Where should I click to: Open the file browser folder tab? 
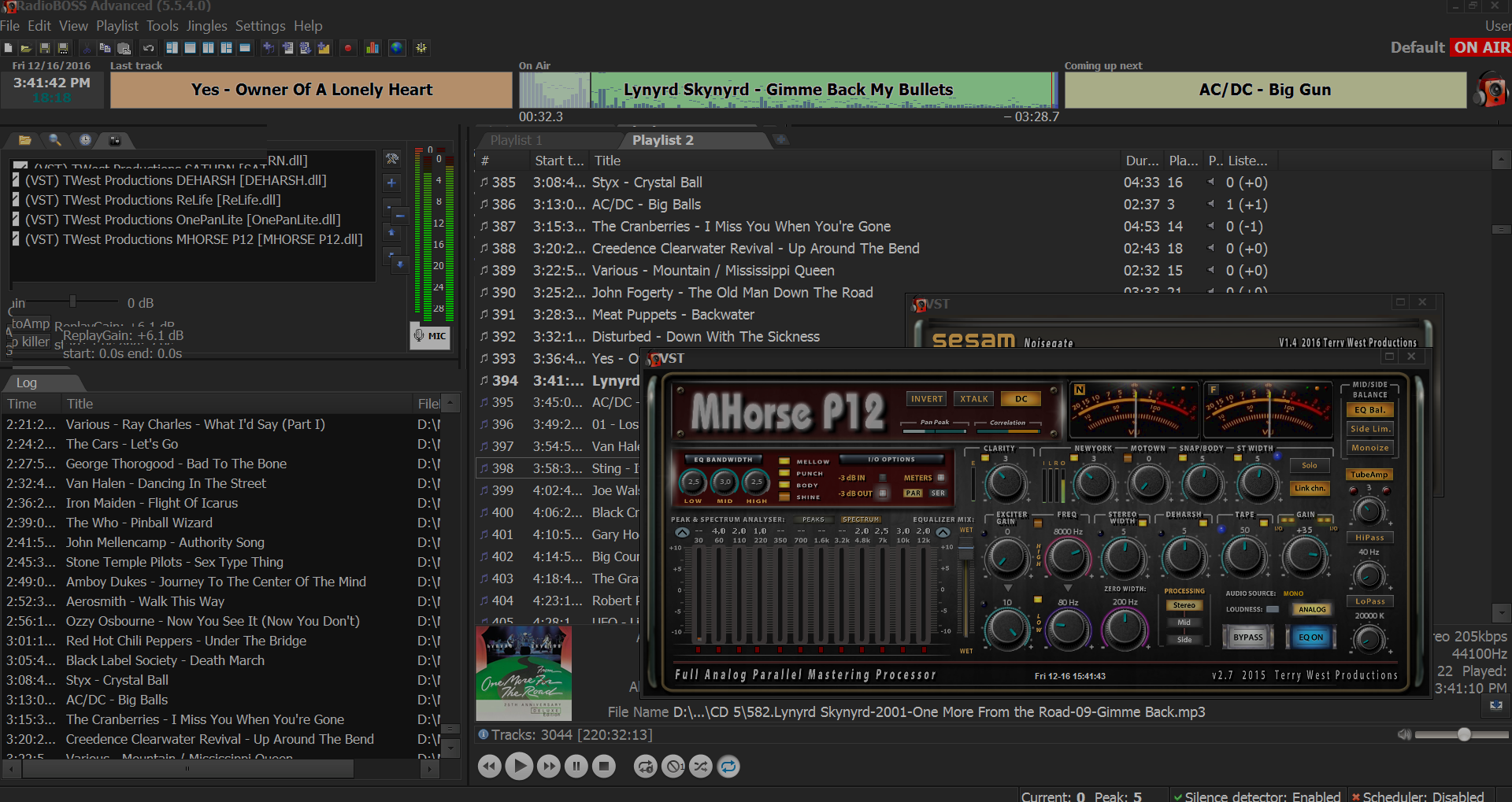(x=25, y=140)
